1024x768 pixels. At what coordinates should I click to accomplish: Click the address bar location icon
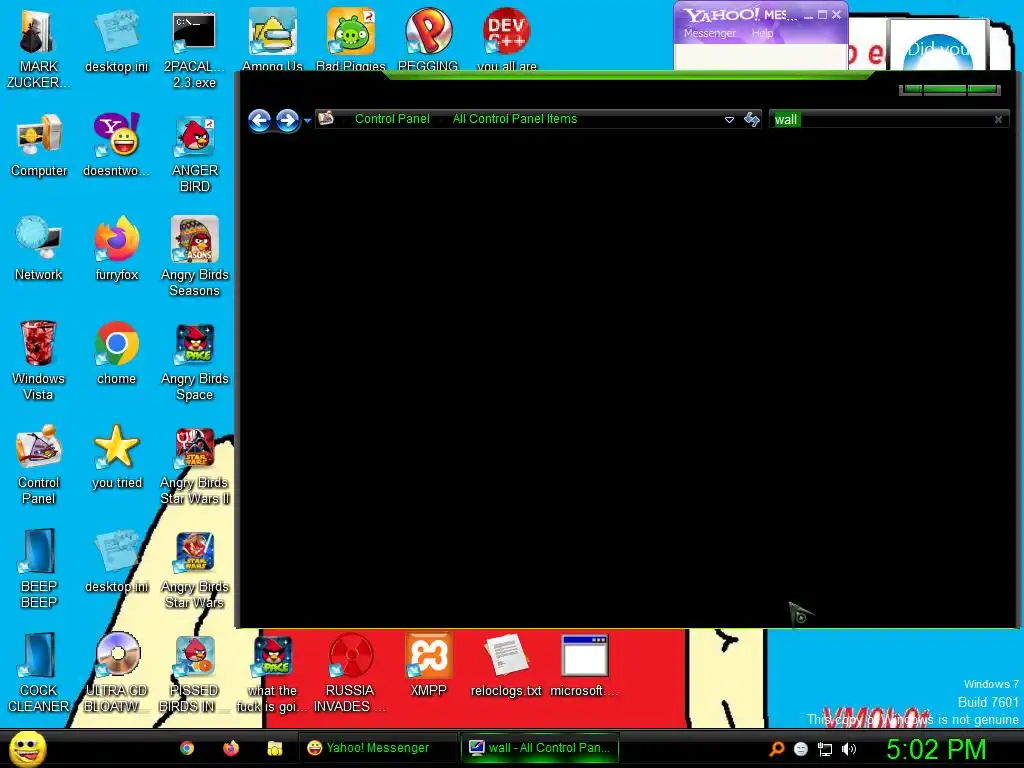point(326,119)
